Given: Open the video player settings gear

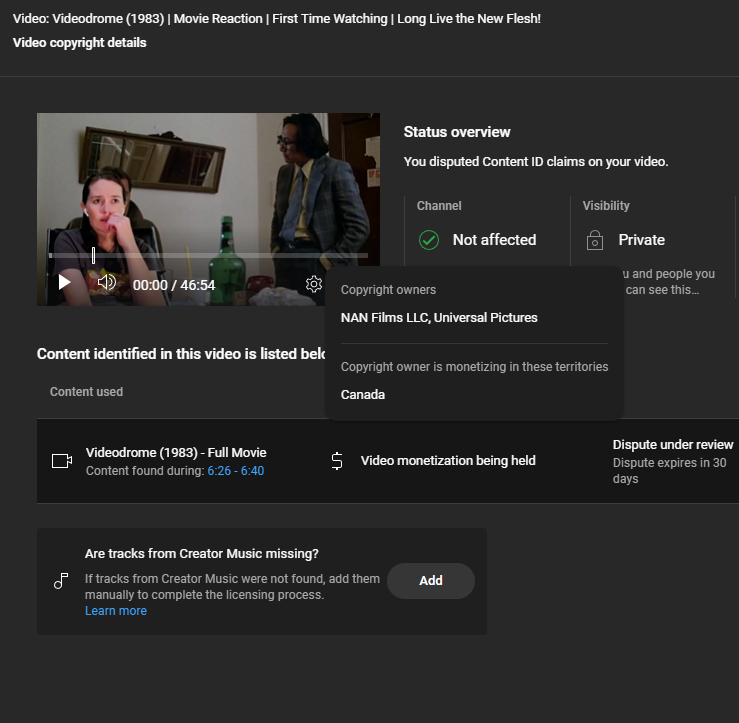Looking at the screenshot, I should coord(313,284).
